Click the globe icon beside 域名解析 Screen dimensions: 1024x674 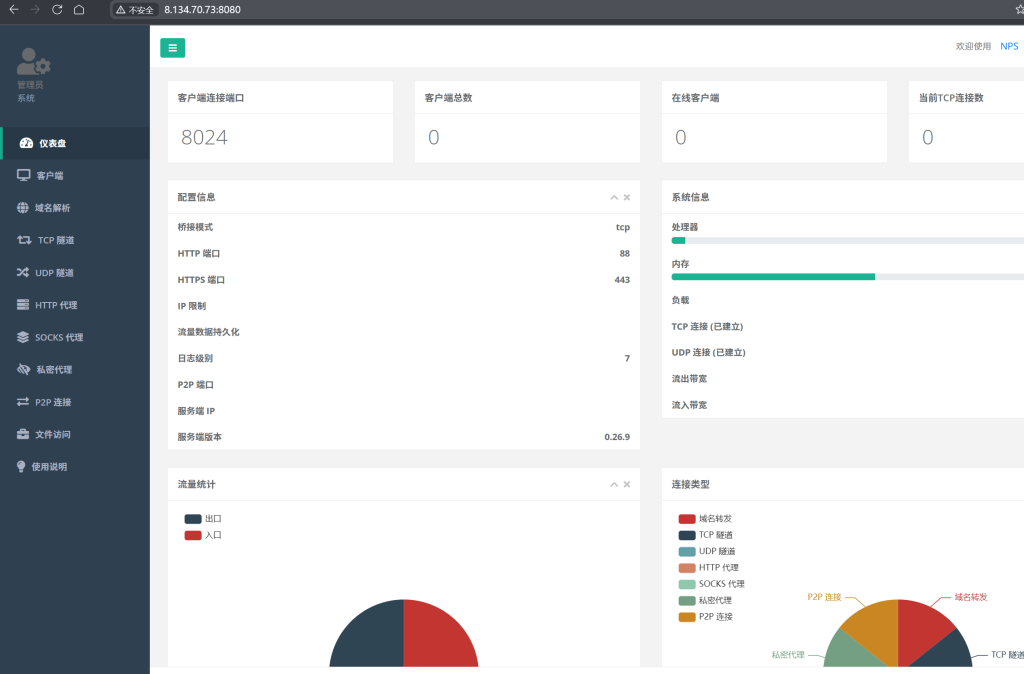[24, 208]
